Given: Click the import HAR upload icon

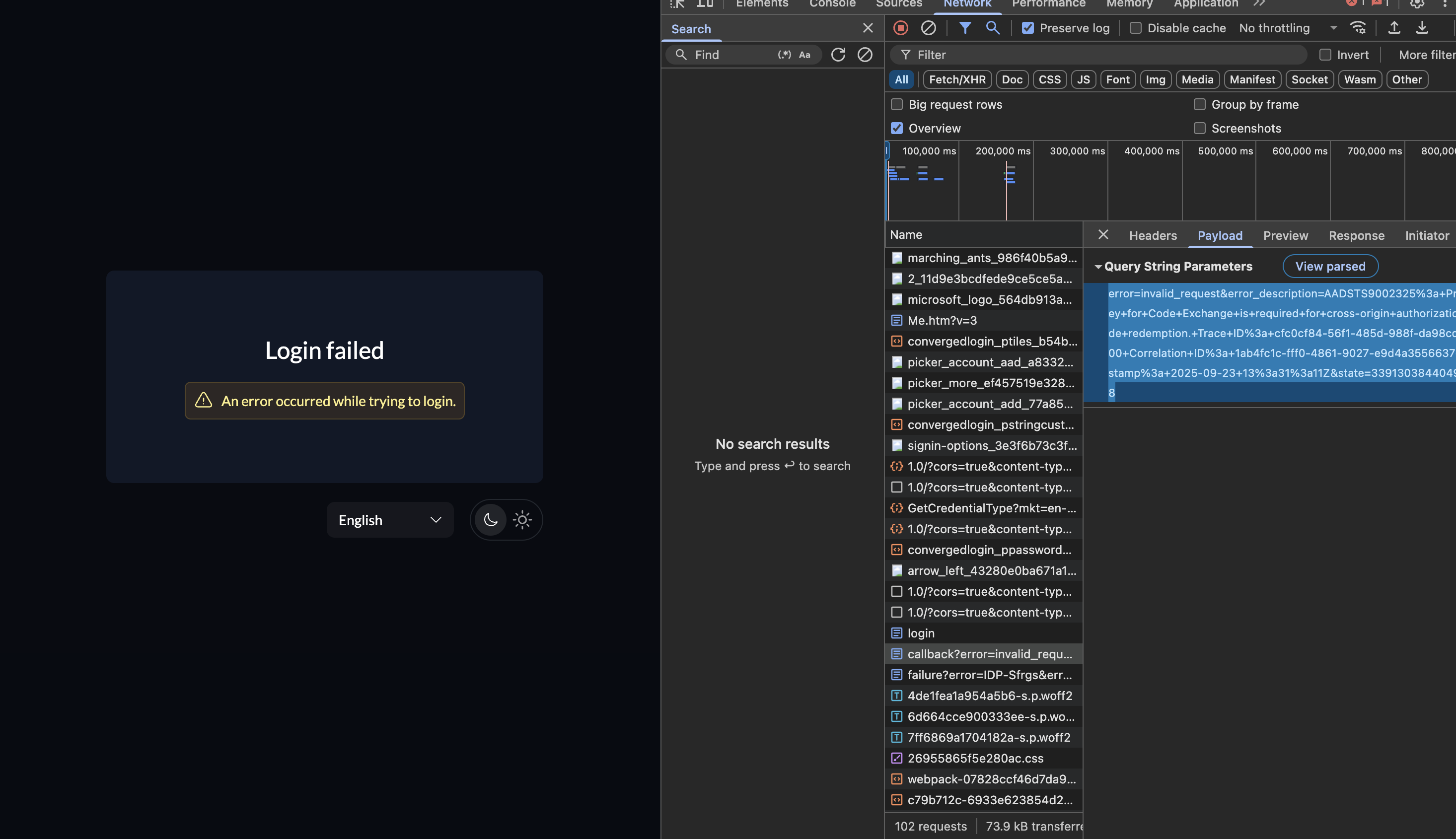Looking at the screenshot, I should pyautogui.click(x=1394, y=28).
